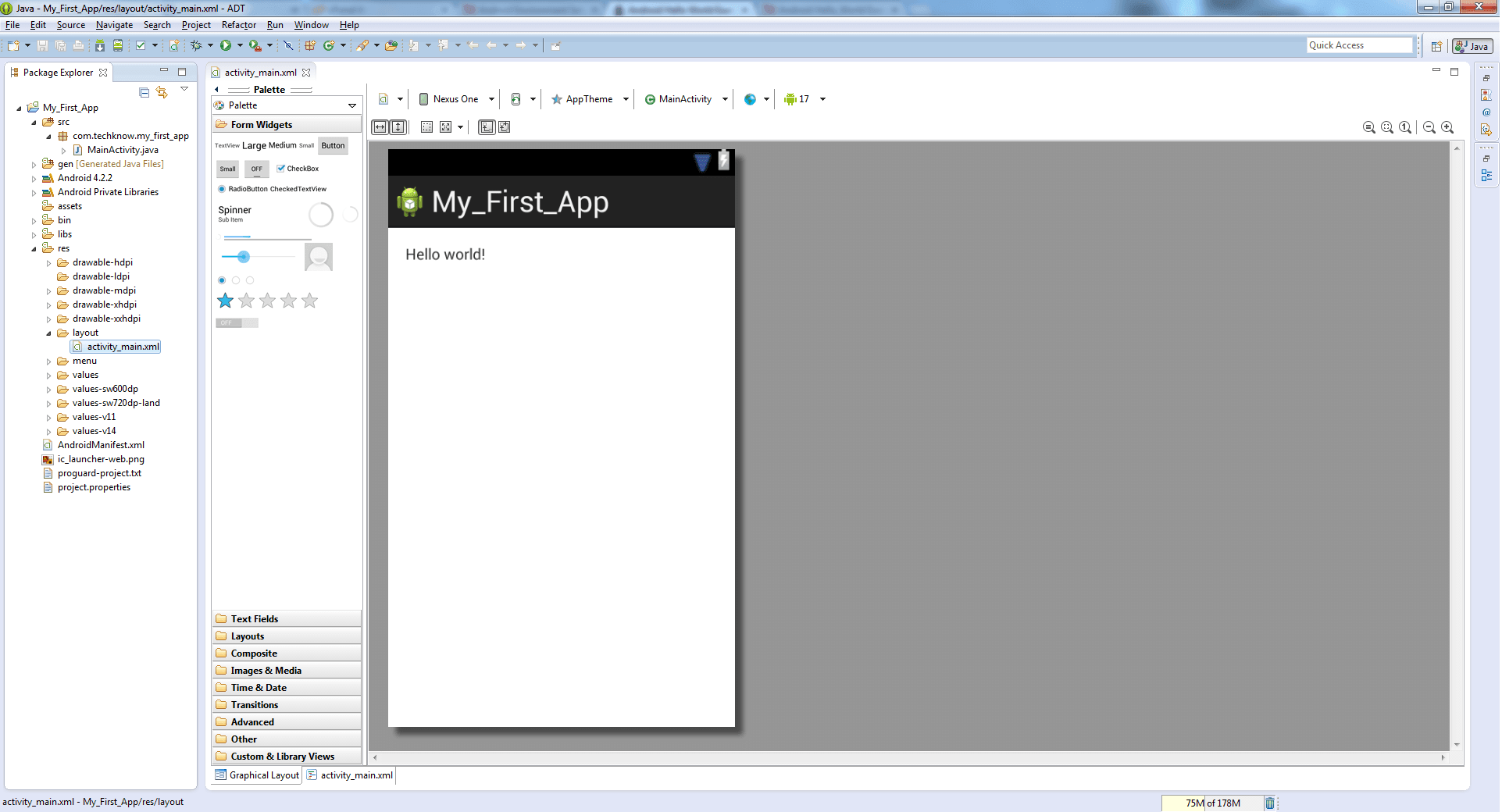The height and width of the screenshot is (812, 1502).
Task: Open the Custom & Library Views category
Action: (287, 757)
